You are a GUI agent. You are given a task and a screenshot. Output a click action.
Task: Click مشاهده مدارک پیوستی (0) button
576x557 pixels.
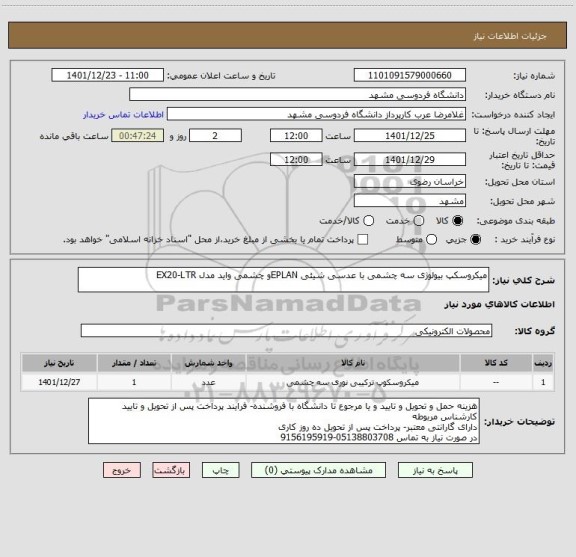click(318, 470)
